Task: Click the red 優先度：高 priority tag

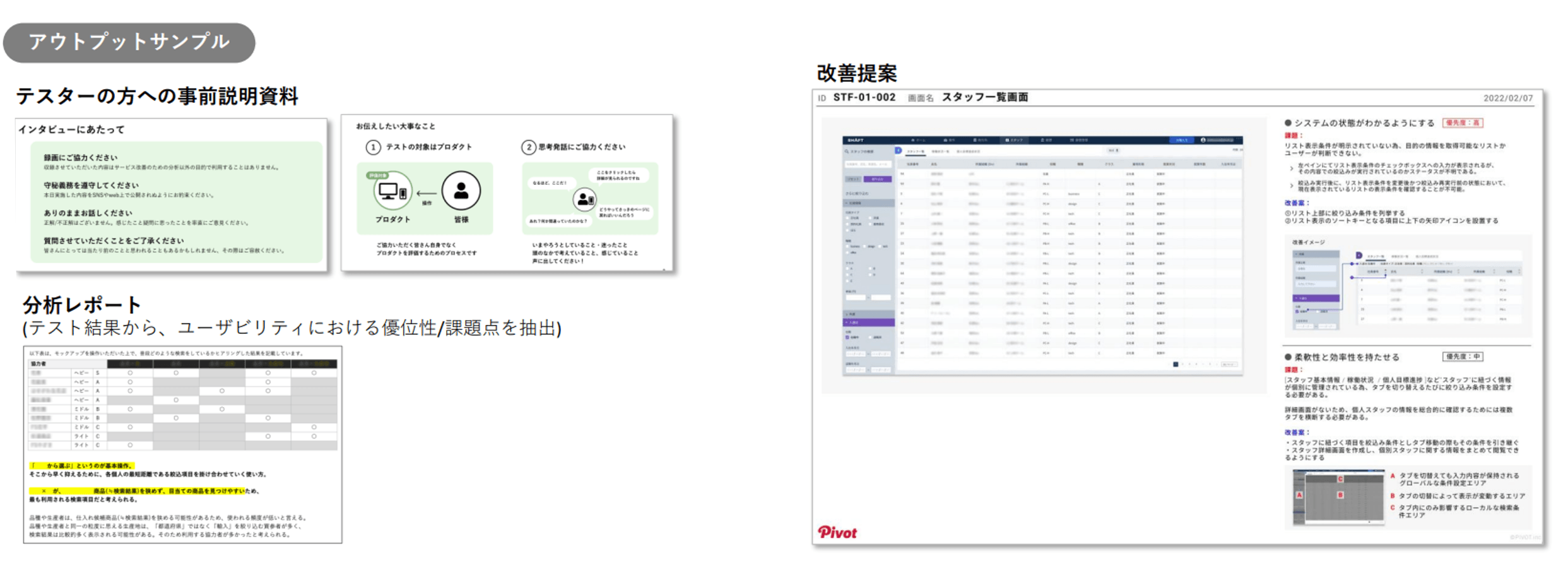Action: point(1462,123)
